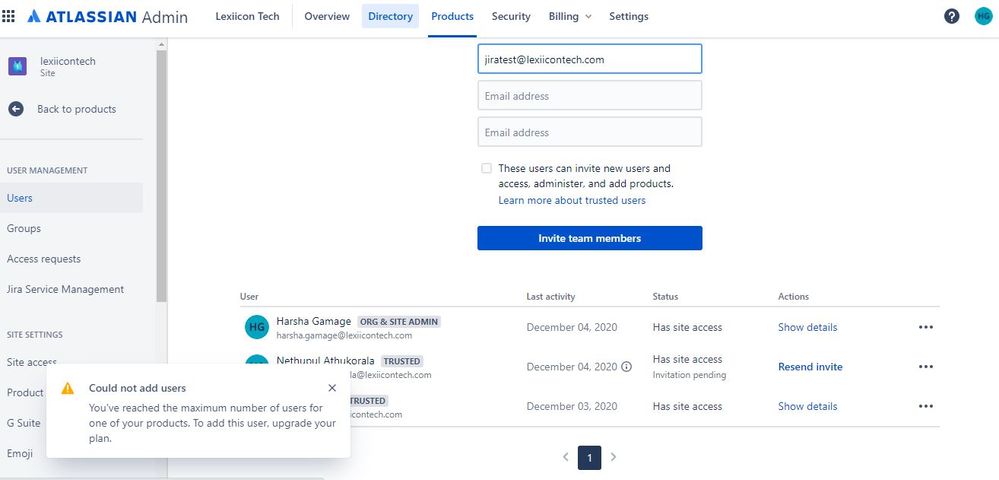
Task: Open Learn more about trusted users link
Action: point(571,200)
